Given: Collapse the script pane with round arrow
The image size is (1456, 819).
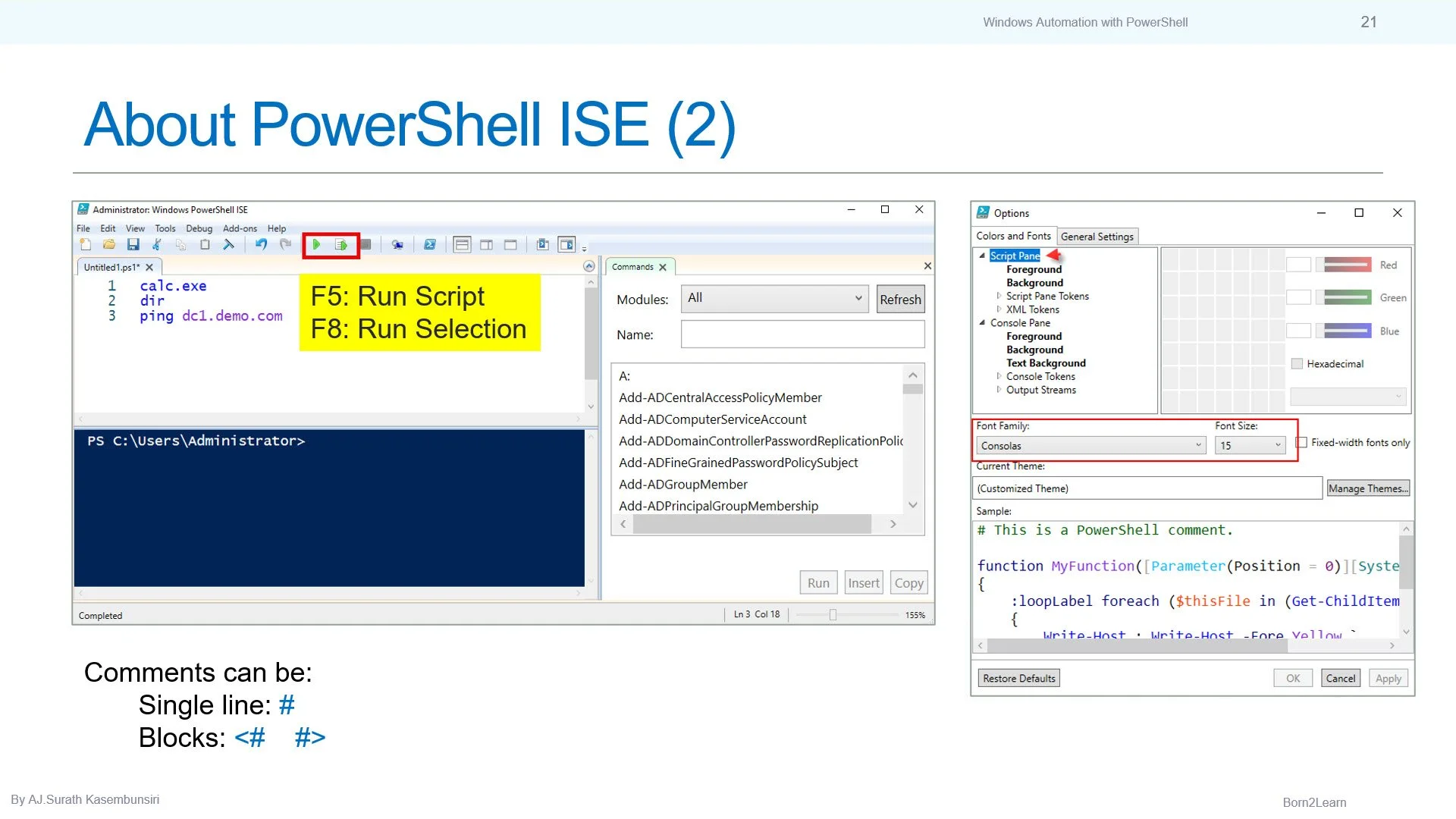Looking at the screenshot, I should (x=589, y=266).
